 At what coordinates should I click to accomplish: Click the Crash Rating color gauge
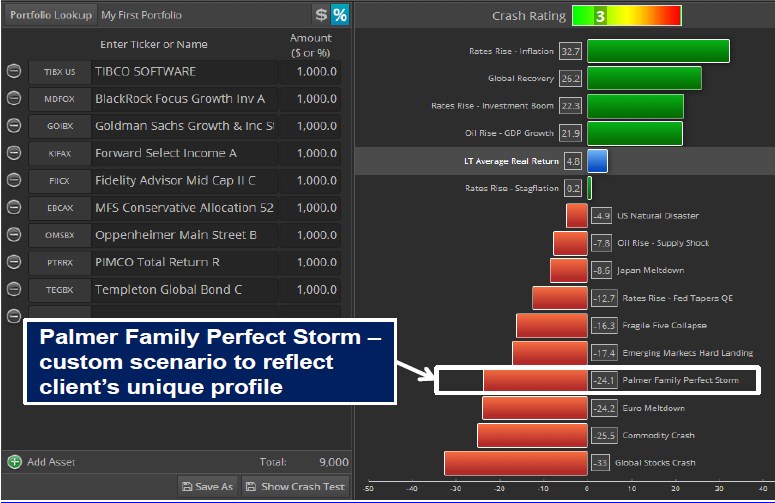626,16
